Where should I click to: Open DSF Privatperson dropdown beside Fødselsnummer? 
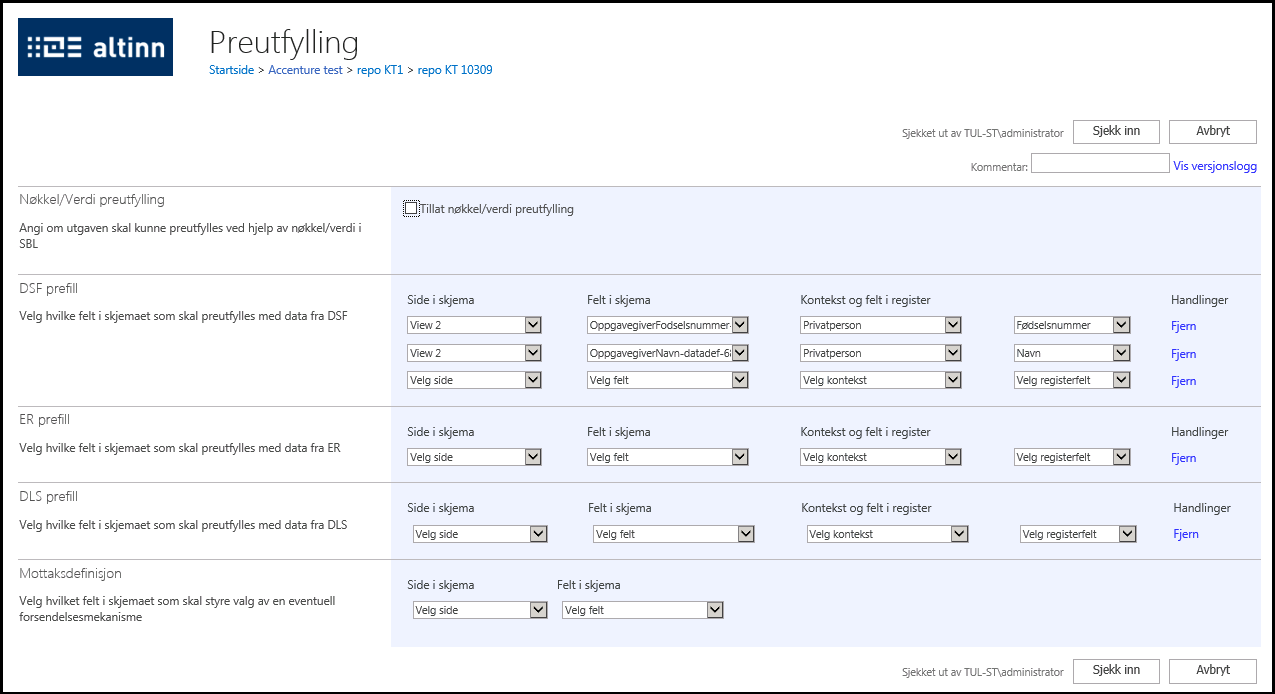(881, 325)
